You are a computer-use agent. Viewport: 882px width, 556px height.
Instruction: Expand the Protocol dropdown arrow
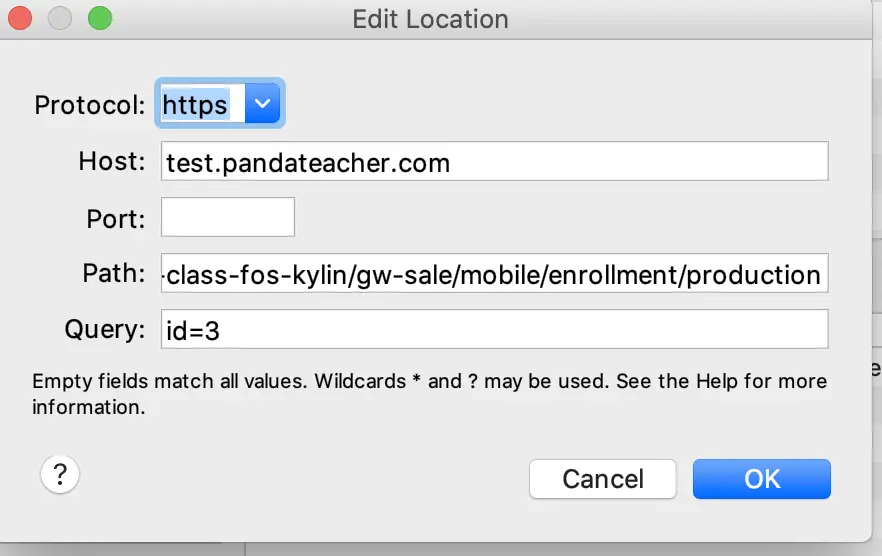coord(262,103)
